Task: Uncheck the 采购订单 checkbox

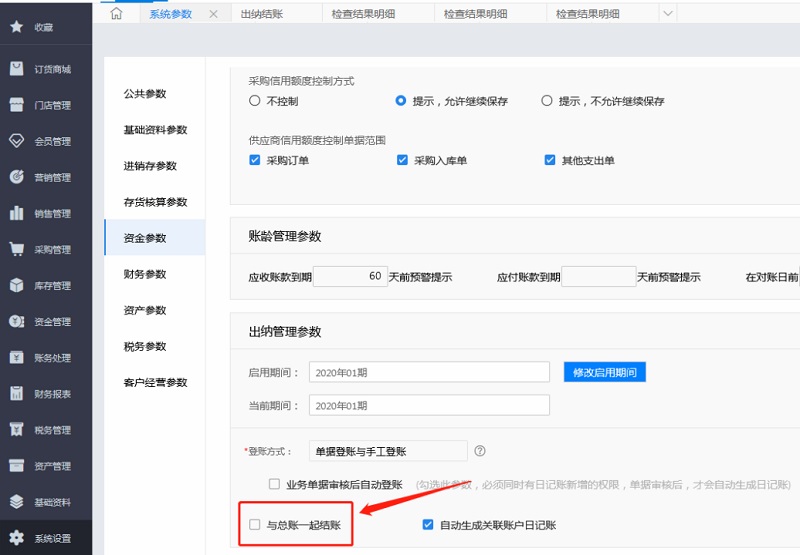Action: point(255,160)
